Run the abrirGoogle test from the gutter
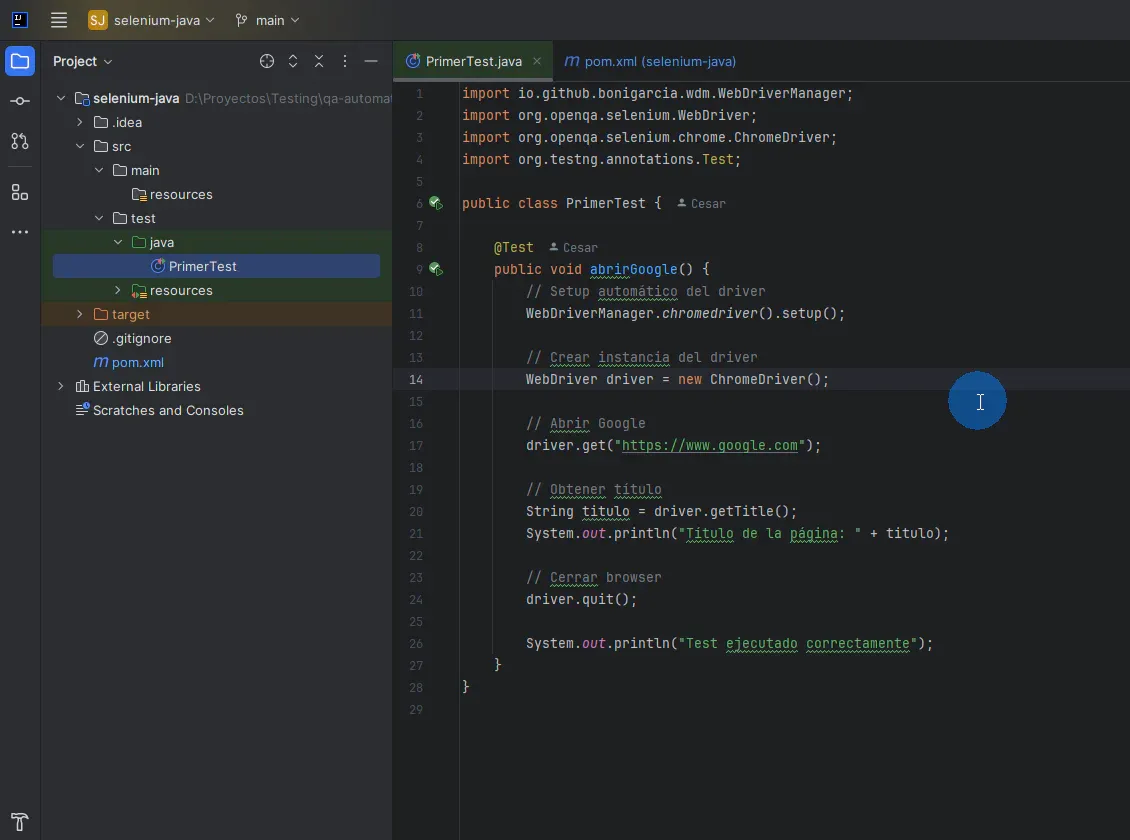The width and height of the screenshot is (1130, 840). click(x=436, y=269)
